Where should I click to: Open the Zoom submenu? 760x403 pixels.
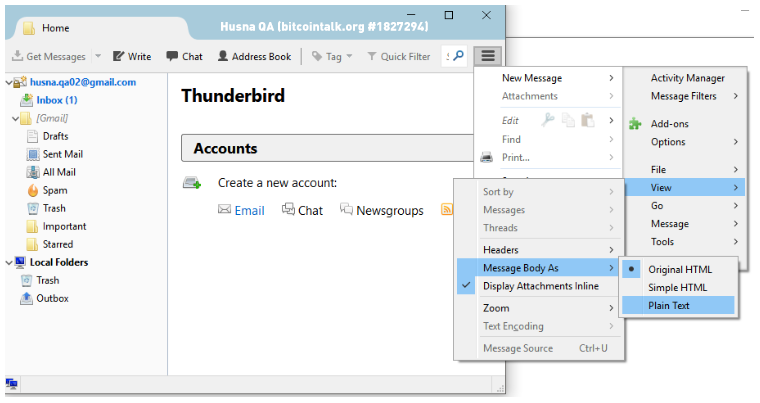pos(539,308)
